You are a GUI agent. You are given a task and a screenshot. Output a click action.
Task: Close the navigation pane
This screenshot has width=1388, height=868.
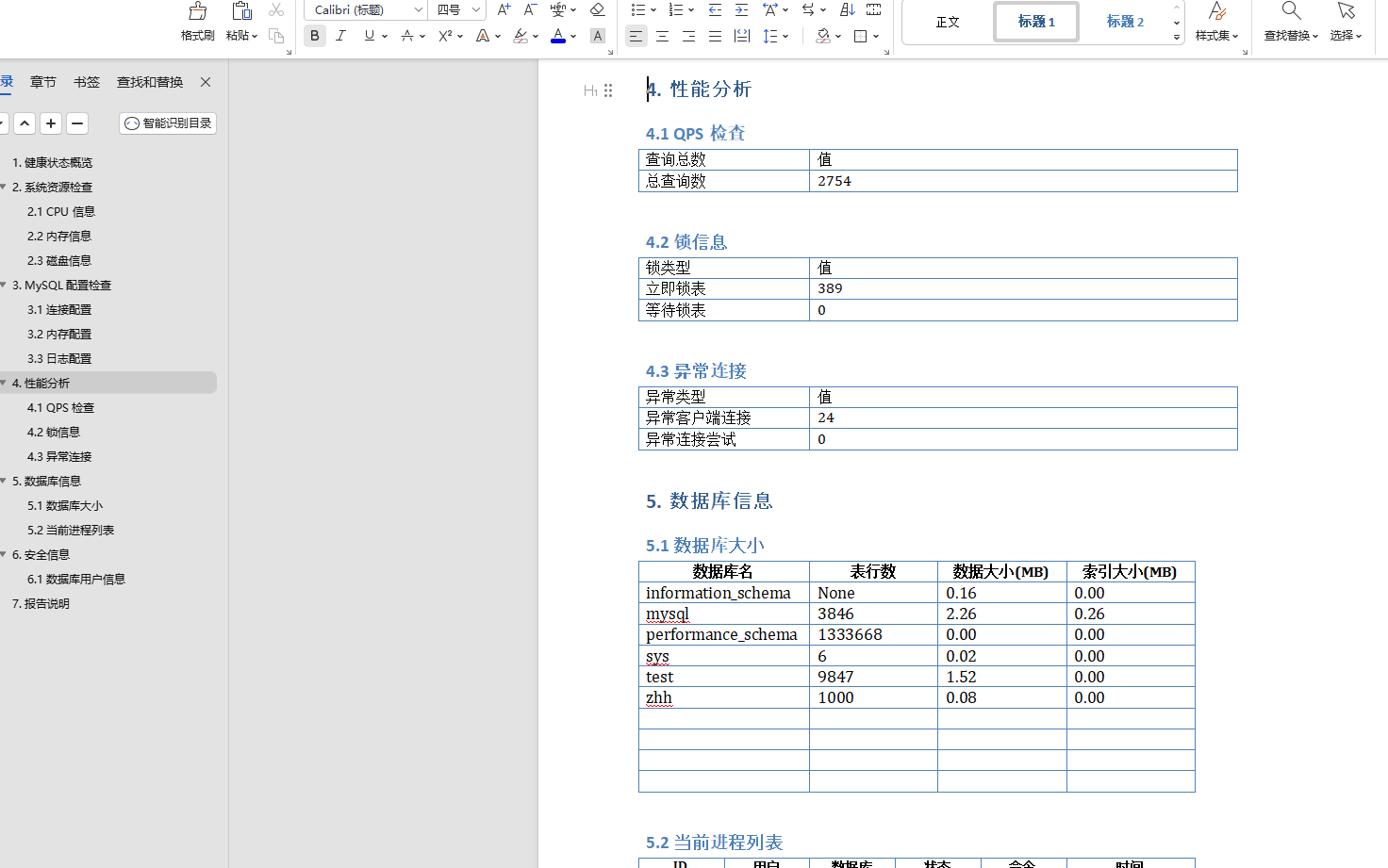point(206,82)
